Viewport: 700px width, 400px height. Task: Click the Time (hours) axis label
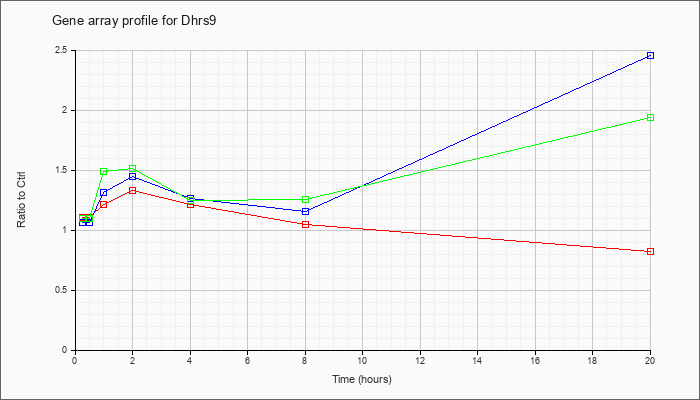point(362,379)
